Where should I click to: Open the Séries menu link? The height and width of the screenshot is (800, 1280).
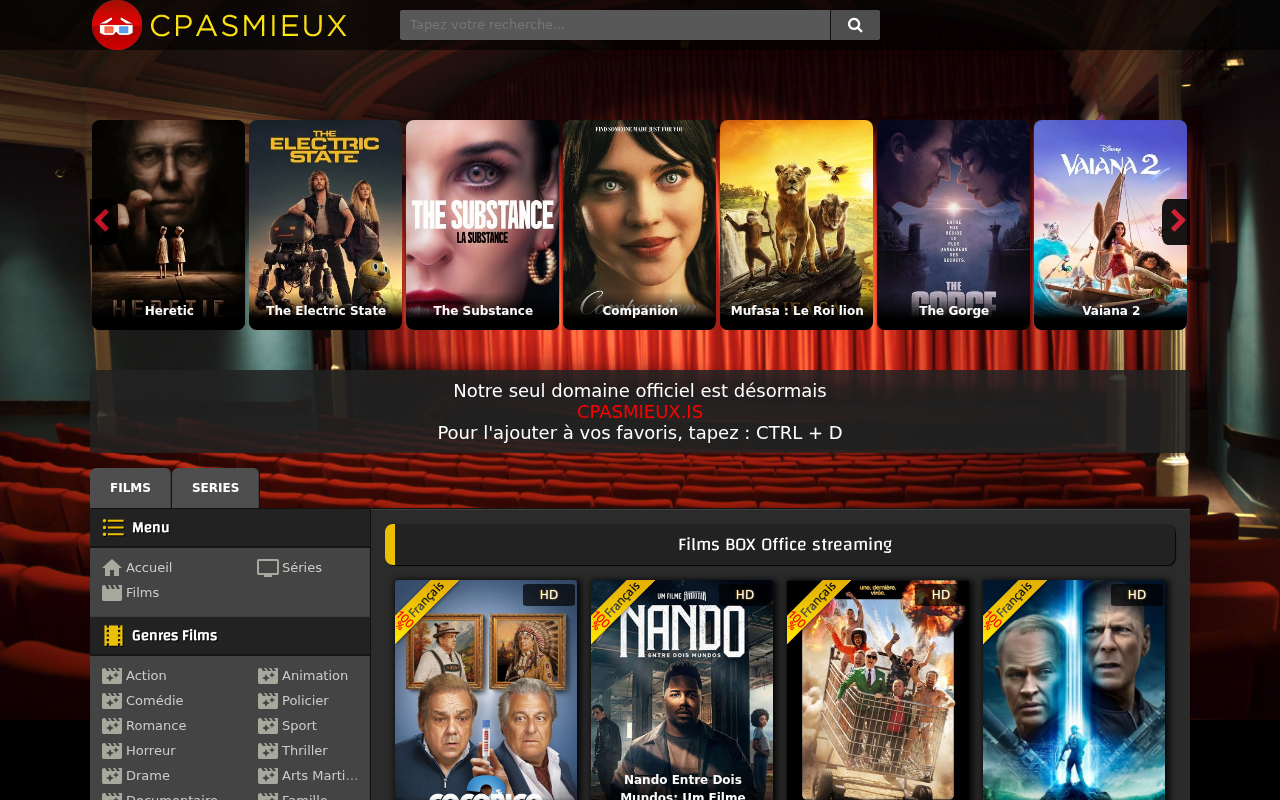click(x=302, y=568)
